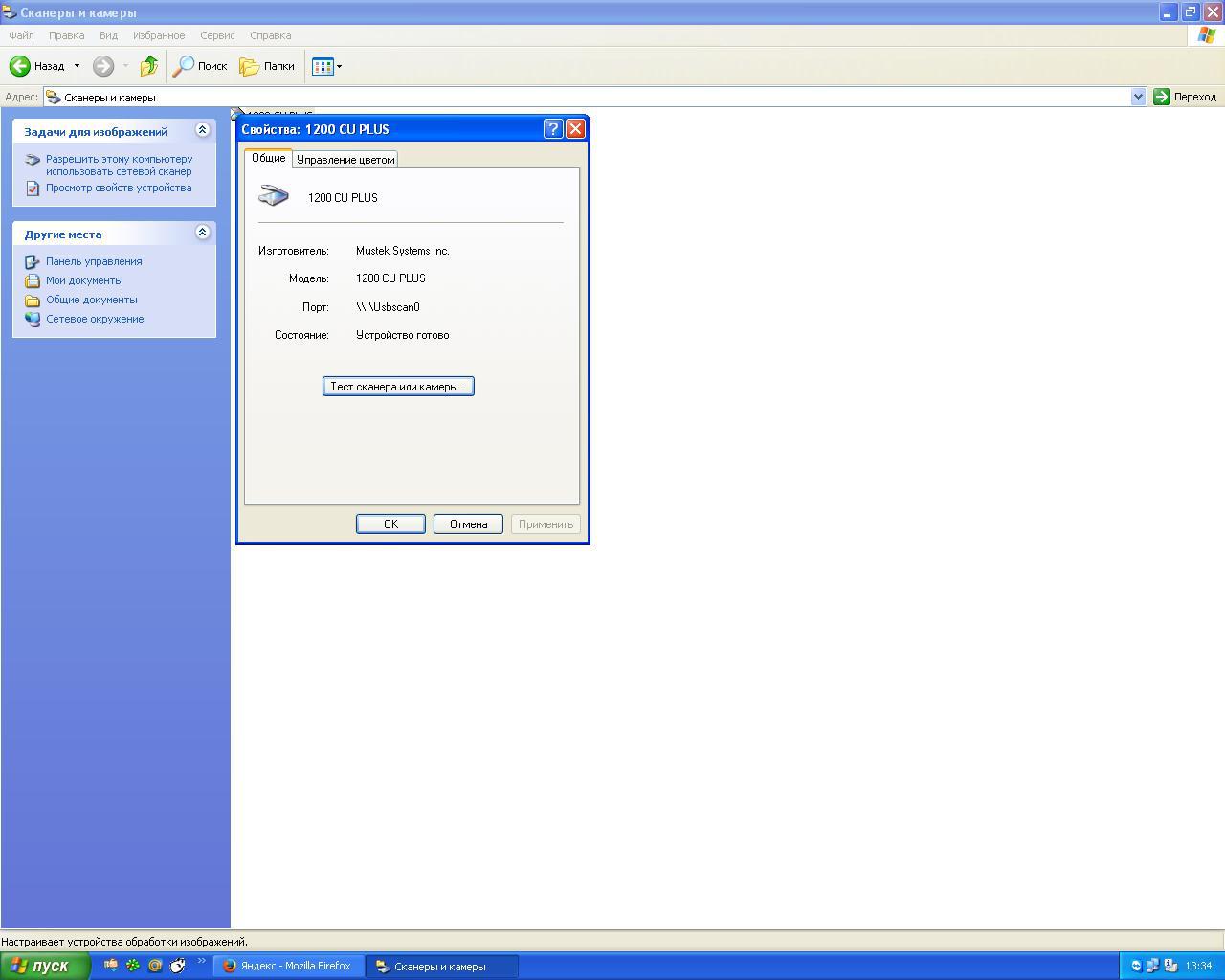This screenshot has width=1225, height=980.
Task: Click Просмотр свойств устройства link
Action: click(119, 188)
